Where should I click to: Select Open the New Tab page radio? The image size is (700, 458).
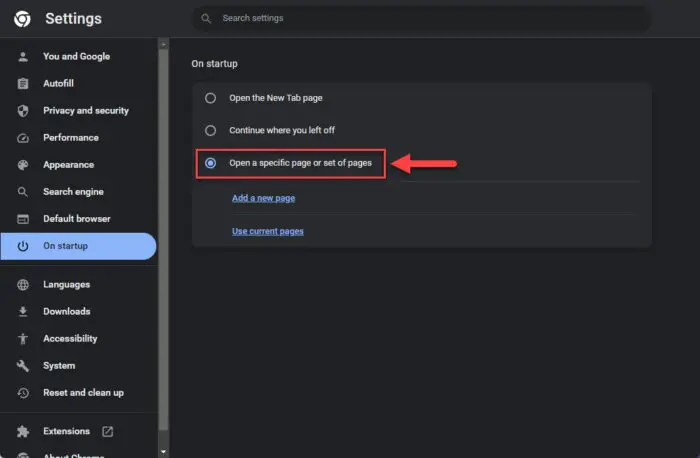point(210,98)
